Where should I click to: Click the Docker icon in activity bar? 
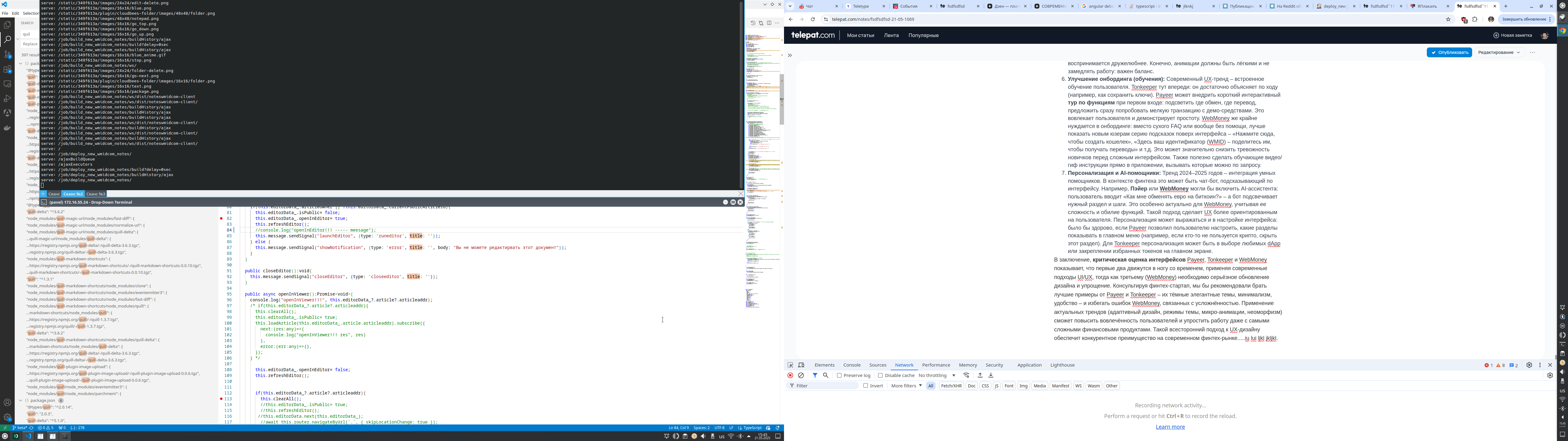7,128
